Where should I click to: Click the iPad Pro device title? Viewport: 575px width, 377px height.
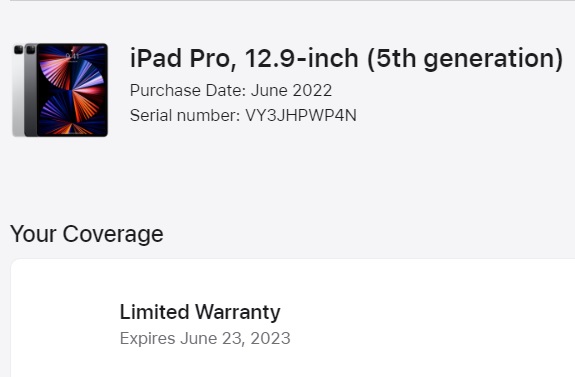346,59
